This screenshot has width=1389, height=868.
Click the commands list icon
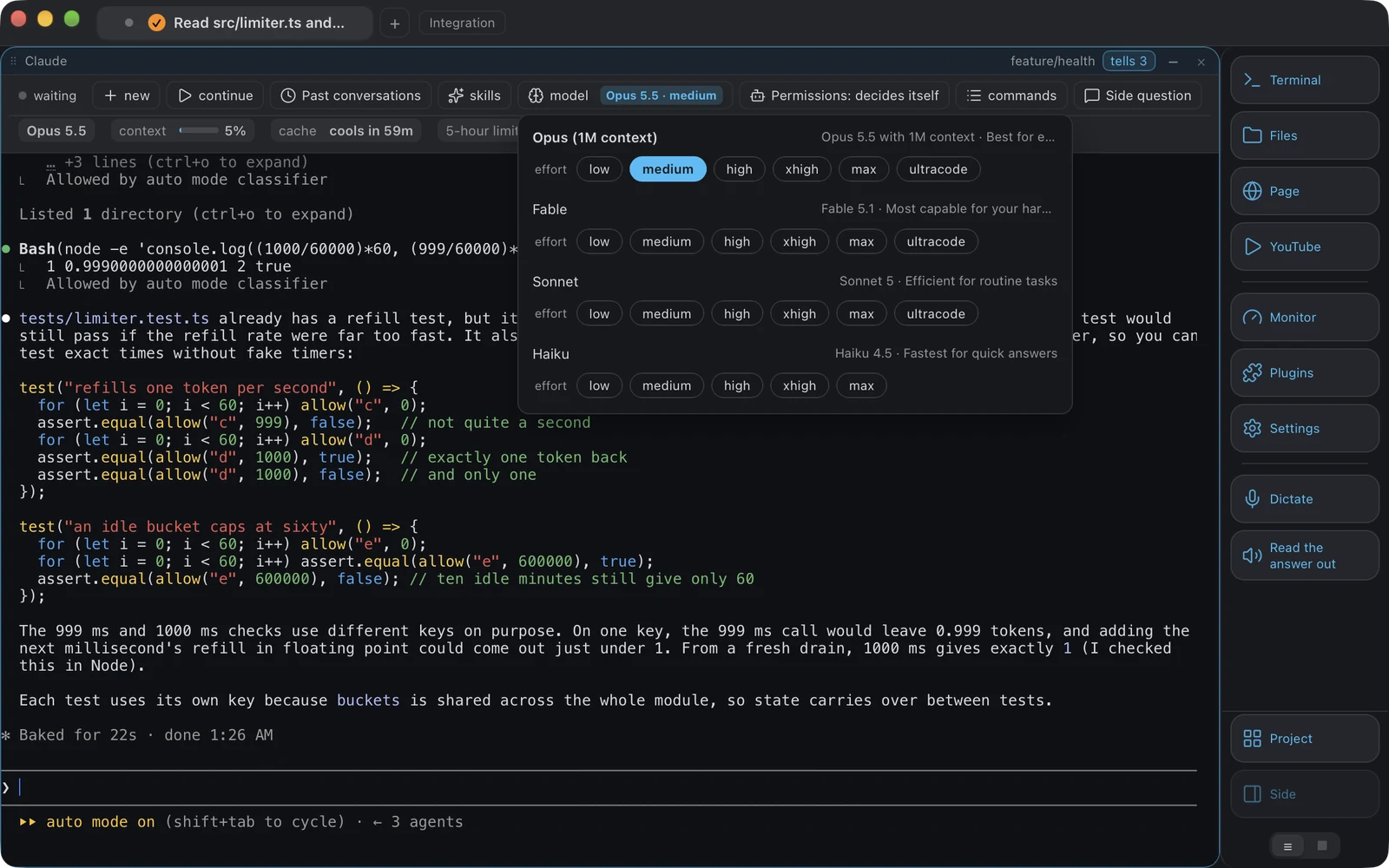(x=974, y=95)
